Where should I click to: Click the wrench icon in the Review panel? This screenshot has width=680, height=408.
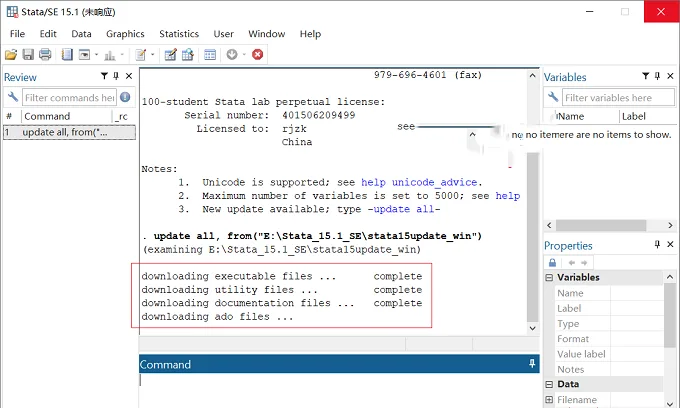pyautogui.click(x=13, y=97)
